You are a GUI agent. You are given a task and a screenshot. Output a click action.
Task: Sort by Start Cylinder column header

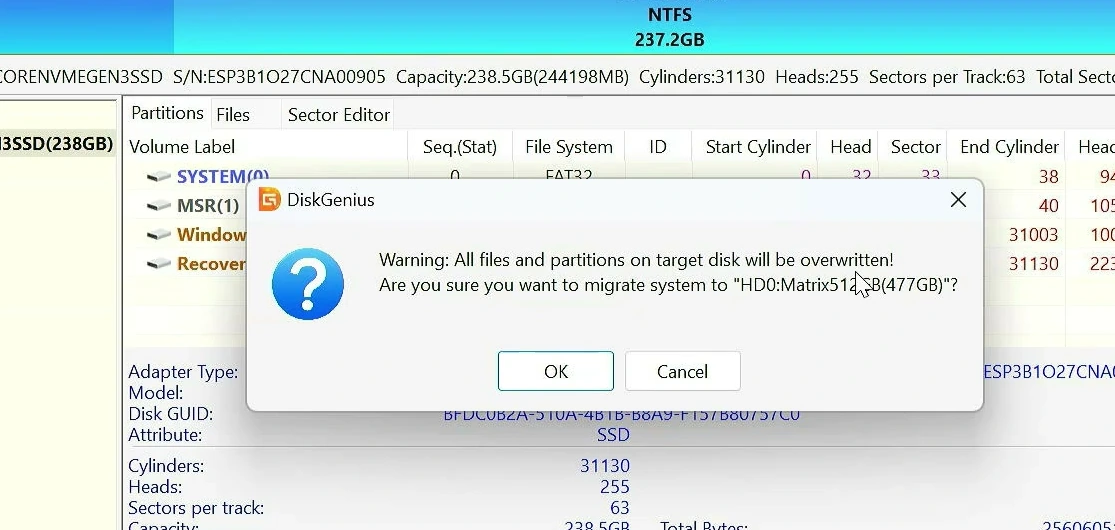[758, 147]
